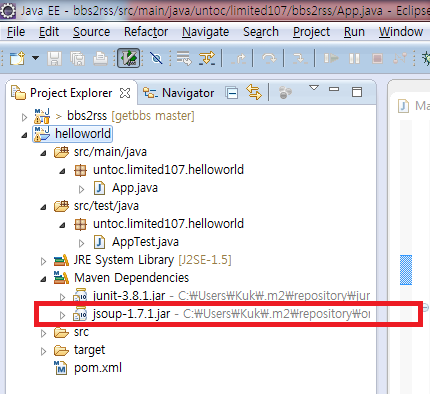Toggle the highlighted build toolbar button
Image resolution: width=430 pixels, height=394 pixels.
129,59
